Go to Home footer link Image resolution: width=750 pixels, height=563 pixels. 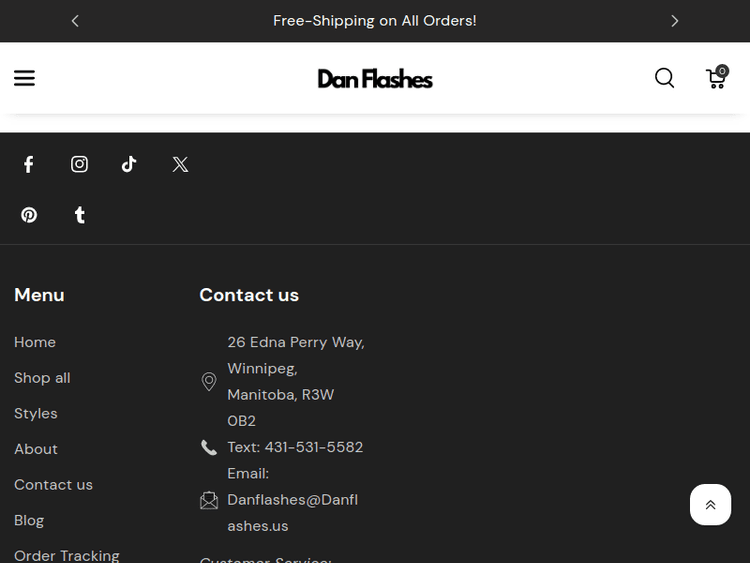pyautogui.click(x=35, y=342)
